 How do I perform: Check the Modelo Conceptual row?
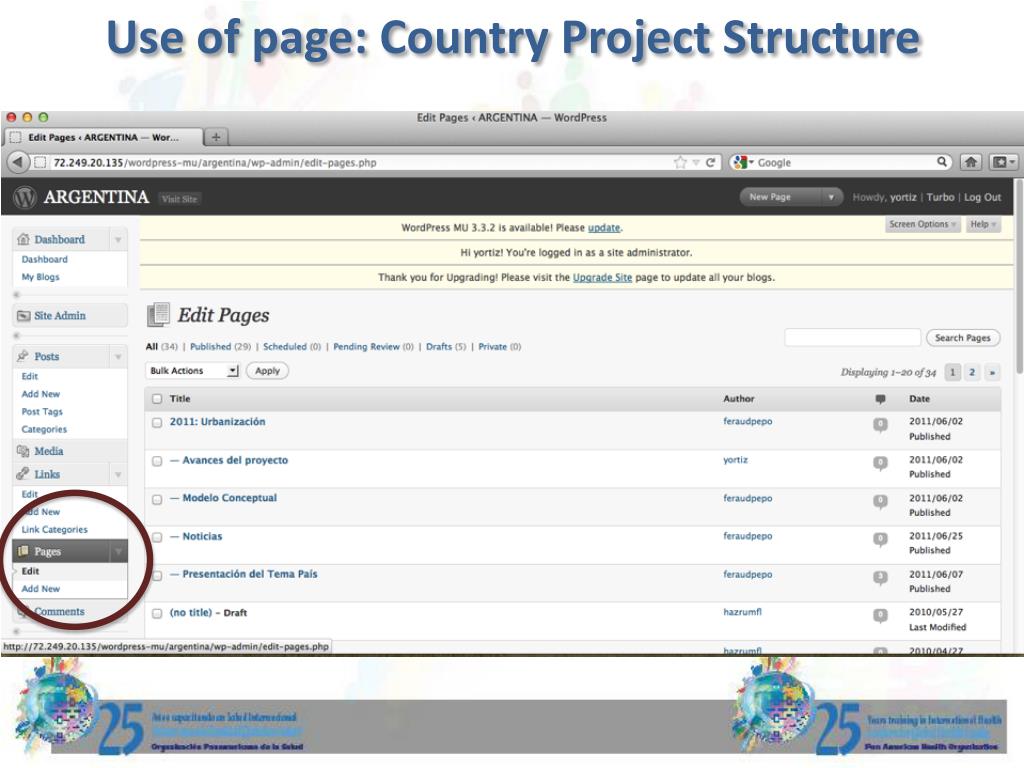[157, 499]
